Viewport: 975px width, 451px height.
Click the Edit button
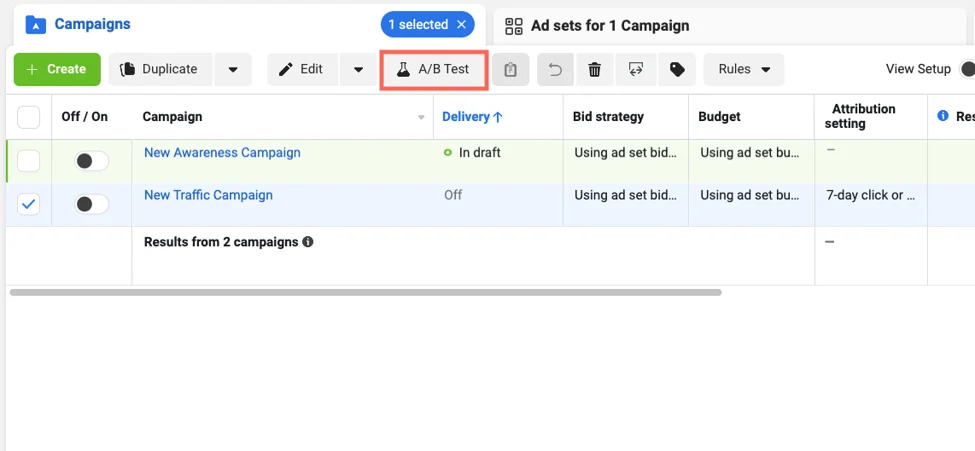pos(303,69)
